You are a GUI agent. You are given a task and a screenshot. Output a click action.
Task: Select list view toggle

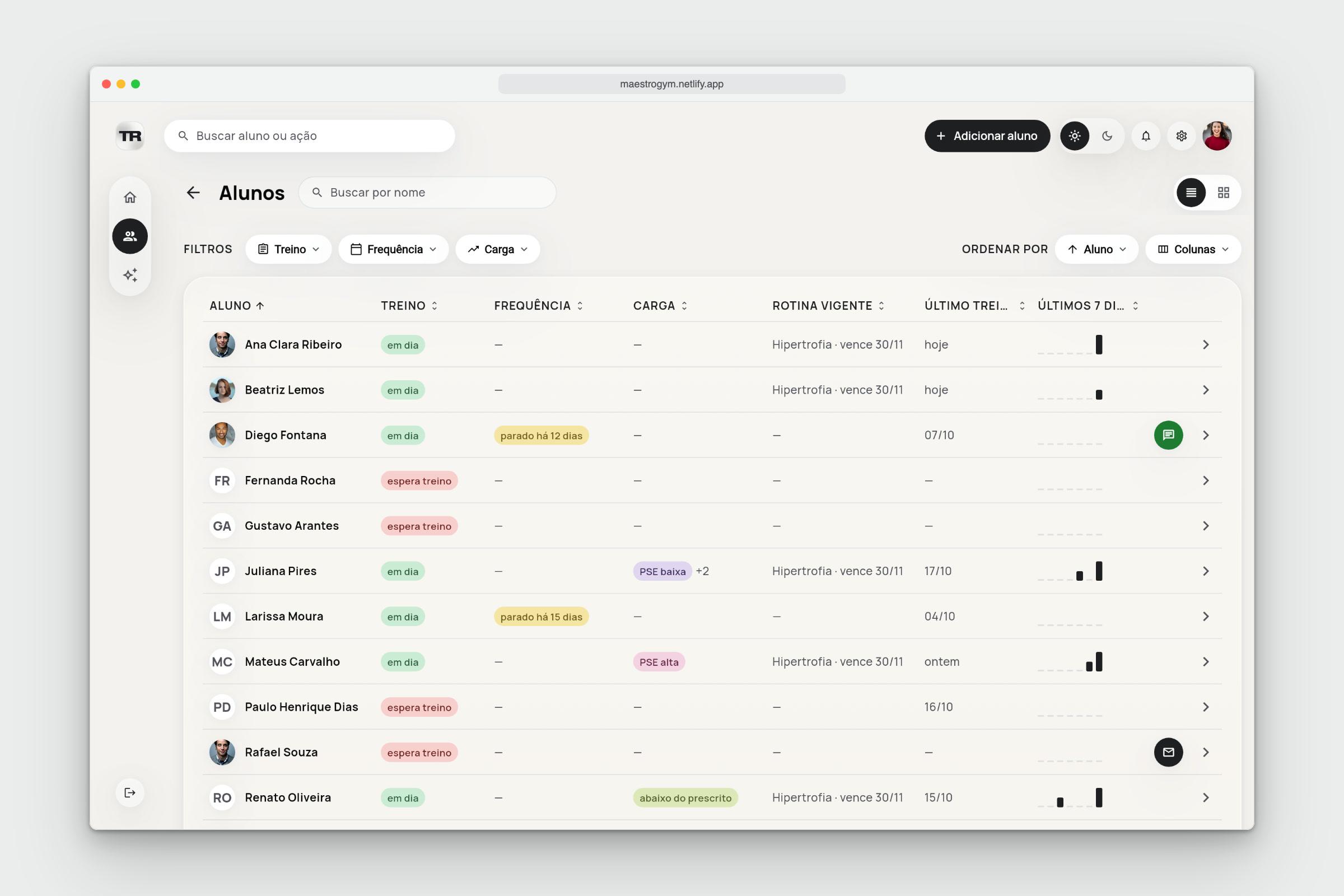pyautogui.click(x=1191, y=193)
